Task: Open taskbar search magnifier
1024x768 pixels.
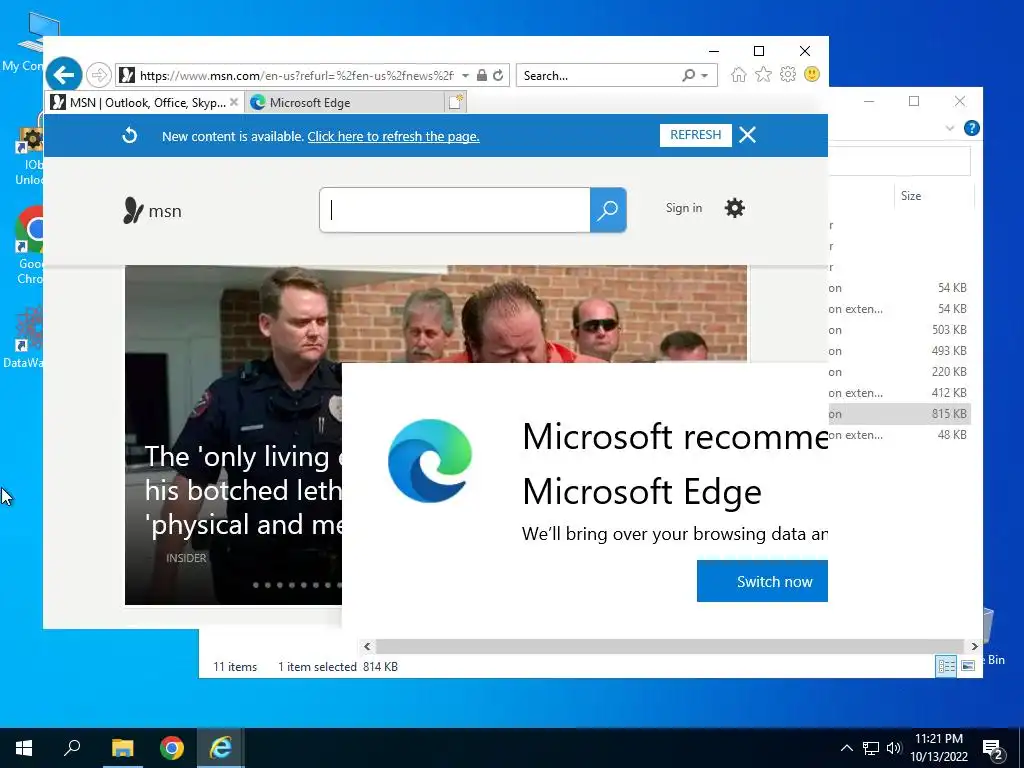Action: click(x=72, y=748)
